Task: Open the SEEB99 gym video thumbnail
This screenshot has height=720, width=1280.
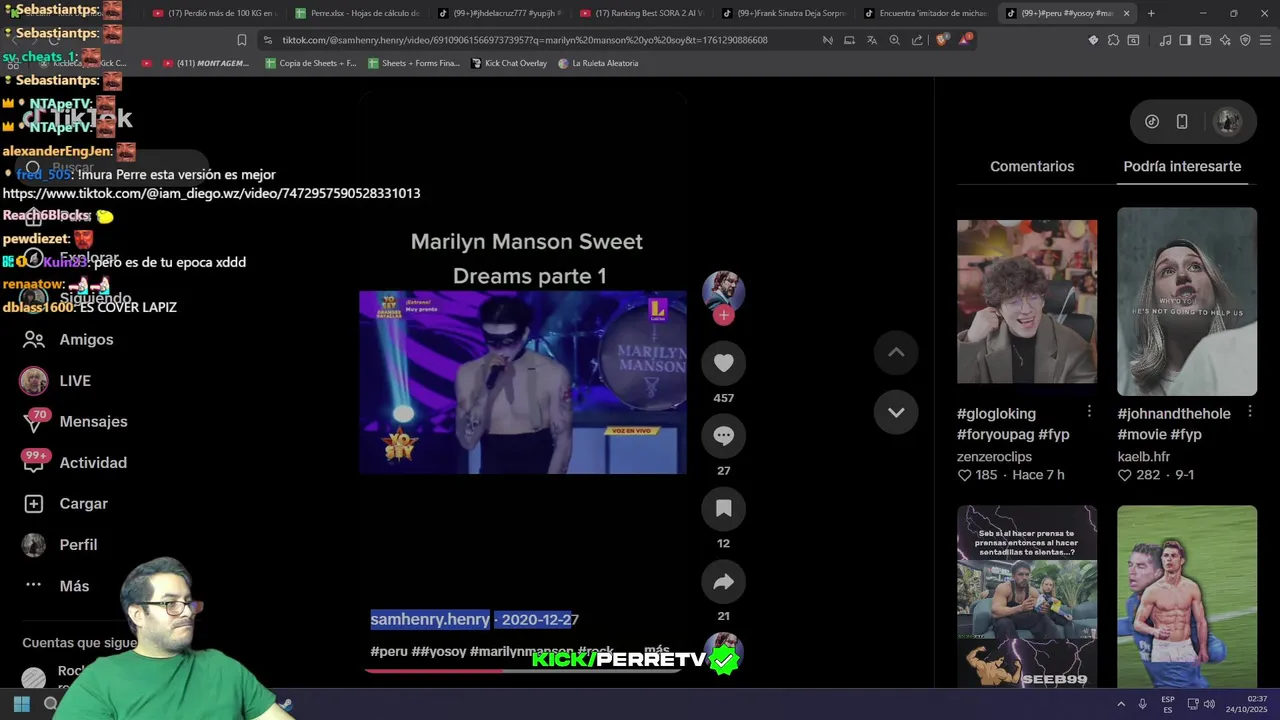Action: [1027, 596]
